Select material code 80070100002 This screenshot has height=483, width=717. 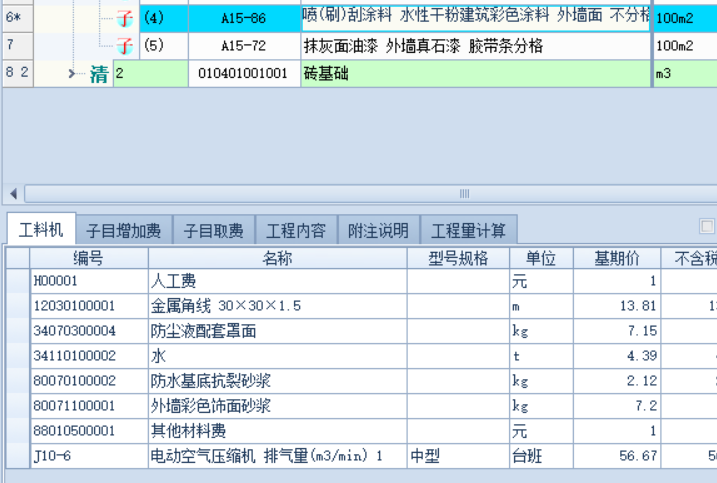(x=89, y=381)
